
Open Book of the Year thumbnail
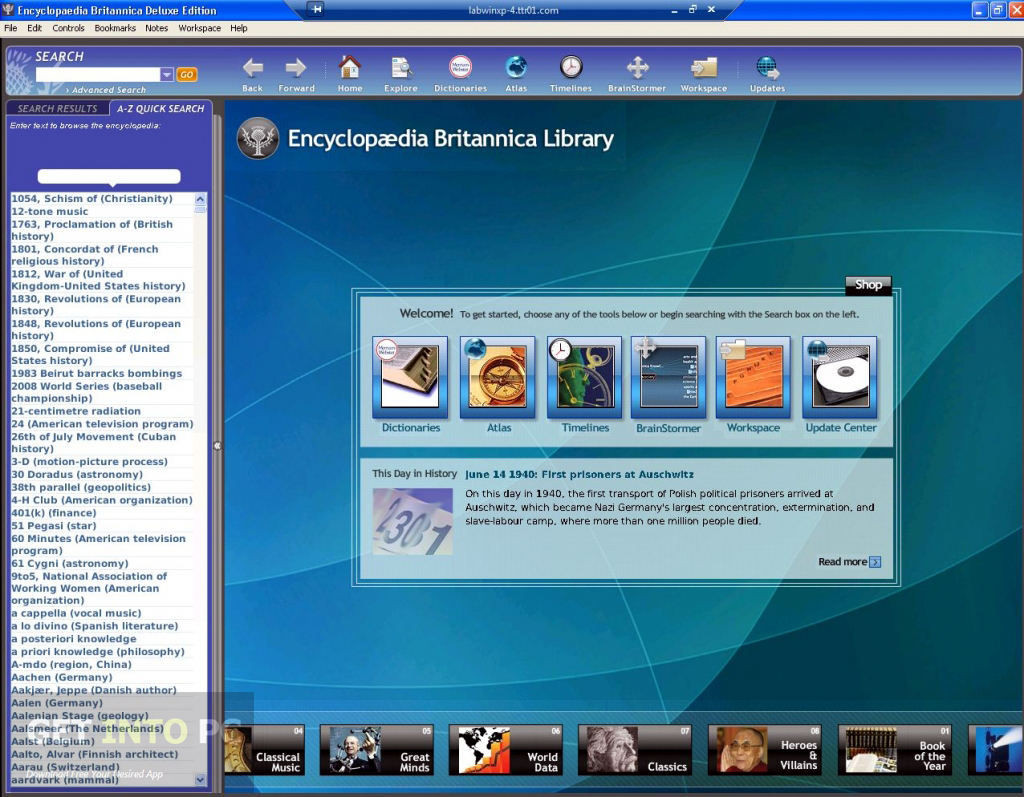click(x=895, y=749)
